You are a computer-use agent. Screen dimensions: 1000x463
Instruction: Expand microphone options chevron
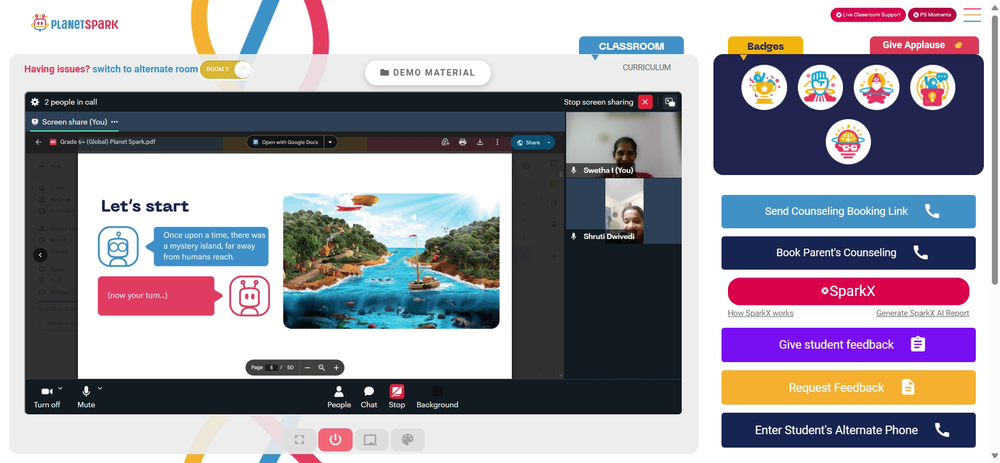[x=100, y=388]
